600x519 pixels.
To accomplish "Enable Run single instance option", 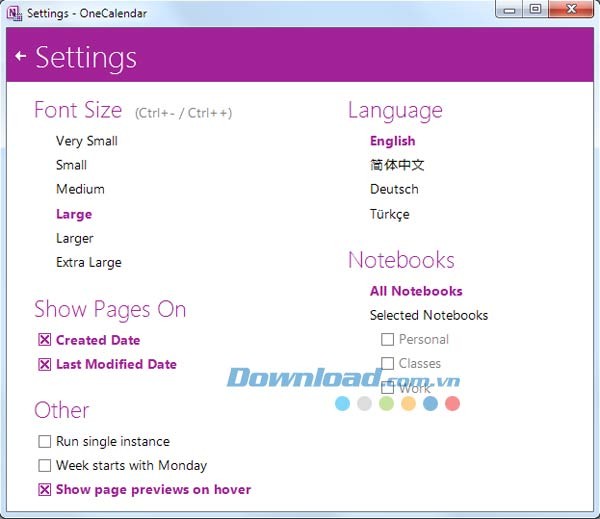I will tap(44, 441).
